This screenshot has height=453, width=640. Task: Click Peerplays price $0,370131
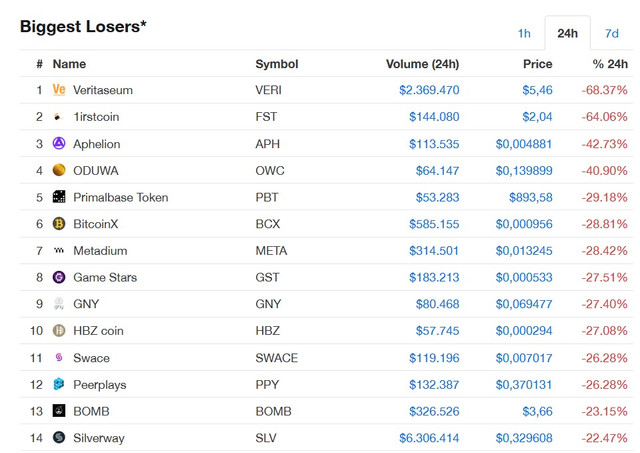pyautogui.click(x=524, y=385)
